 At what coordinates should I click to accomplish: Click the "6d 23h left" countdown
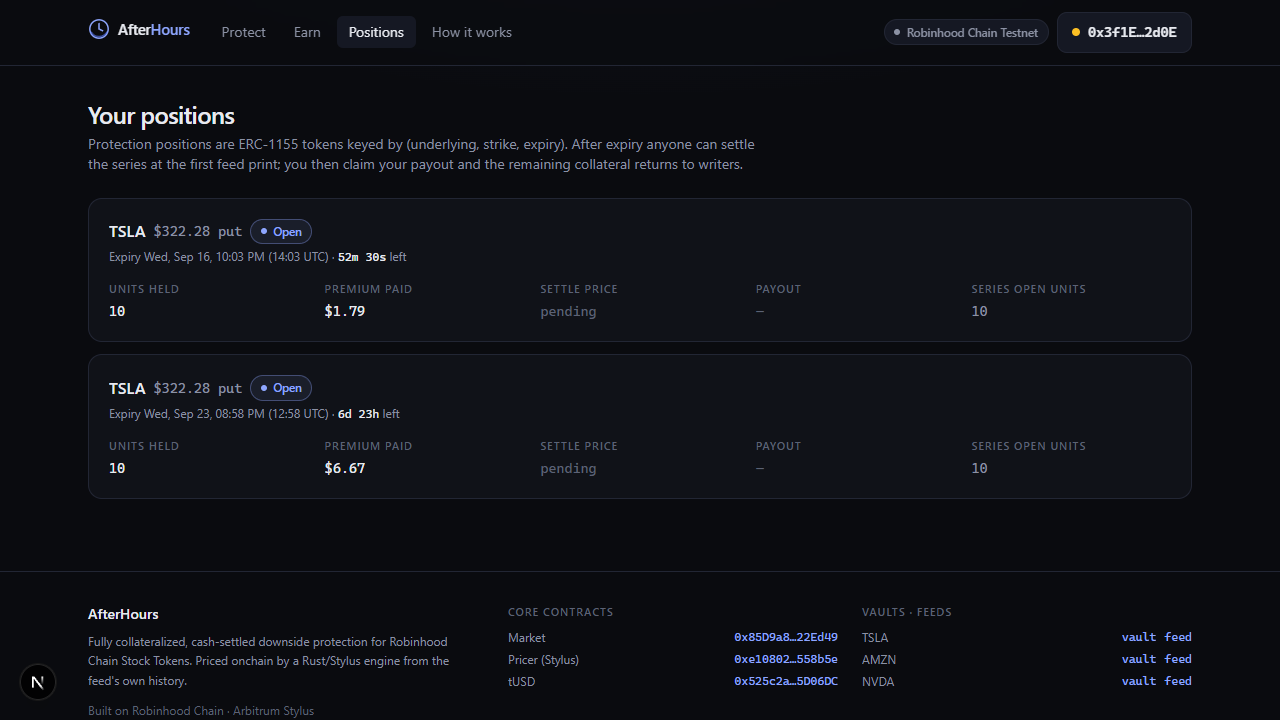[369, 414]
